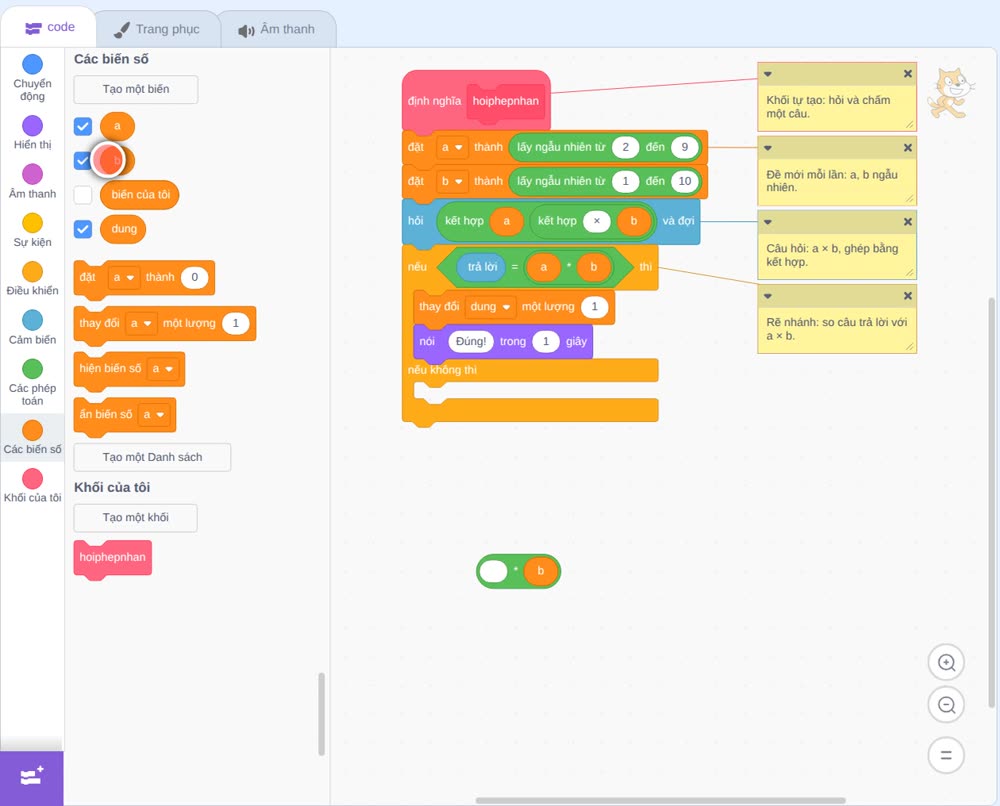Image resolution: width=1000 pixels, height=806 pixels.
Task: Click the horizontal workspace scrollbar
Action: coord(661,800)
